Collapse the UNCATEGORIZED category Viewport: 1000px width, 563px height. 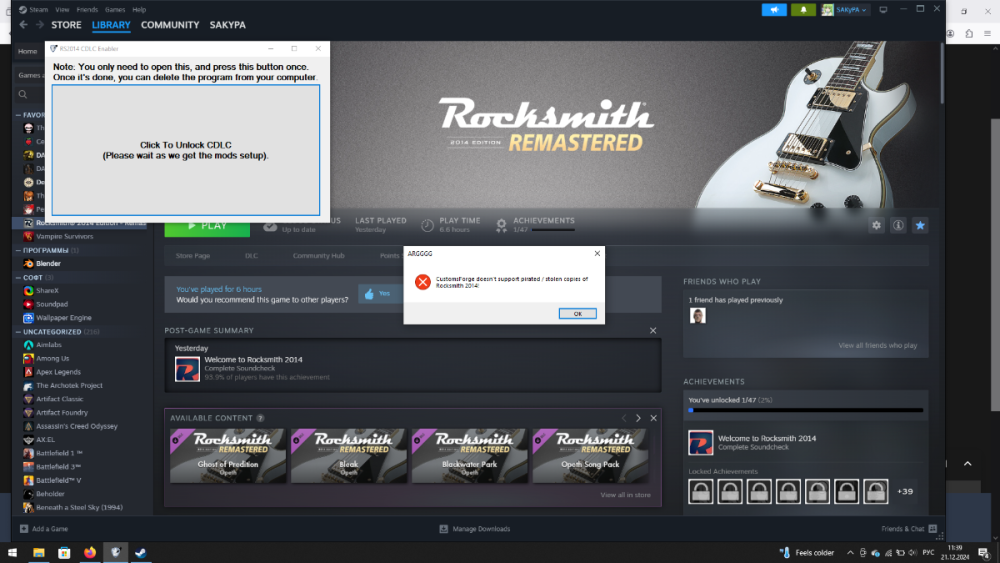[x=18, y=332]
